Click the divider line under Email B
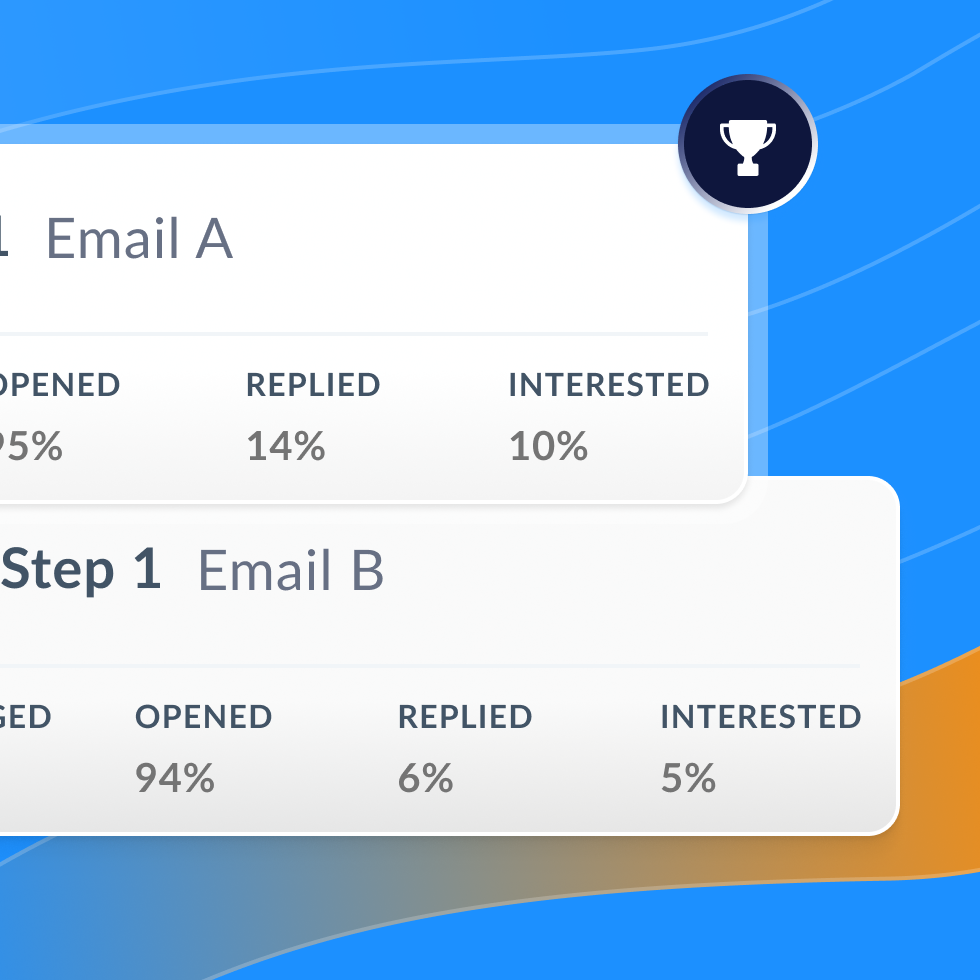The height and width of the screenshot is (980, 980). click(430, 666)
